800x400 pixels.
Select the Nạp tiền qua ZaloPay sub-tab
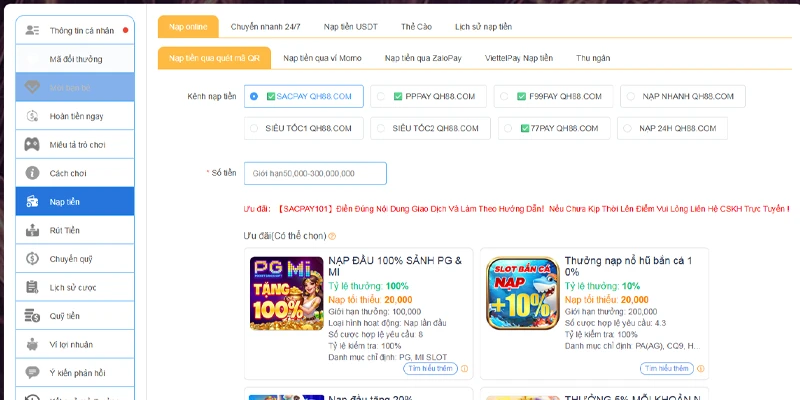[x=423, y=58]
